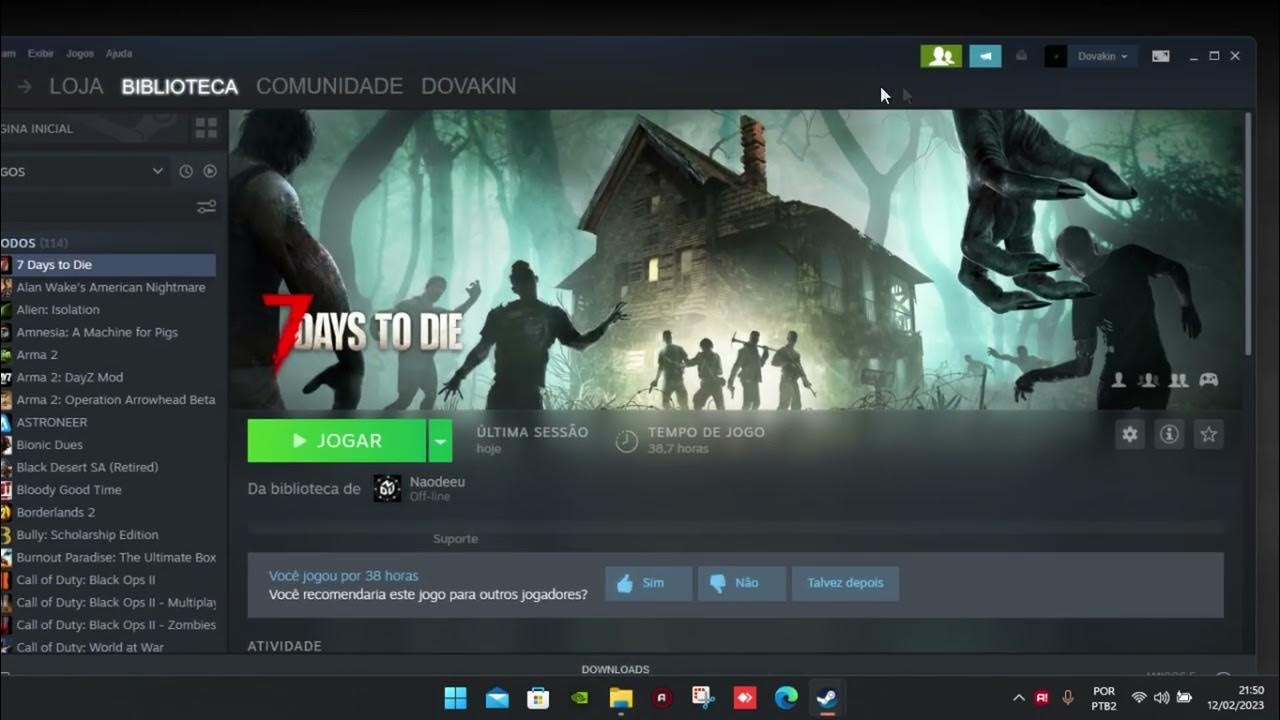Open NVIDIA app in taskbar
The width and height of the screenshot is (1280, 720).
579,698
